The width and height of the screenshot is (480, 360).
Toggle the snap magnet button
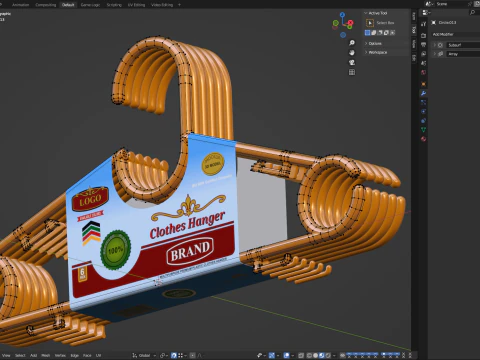174,355
